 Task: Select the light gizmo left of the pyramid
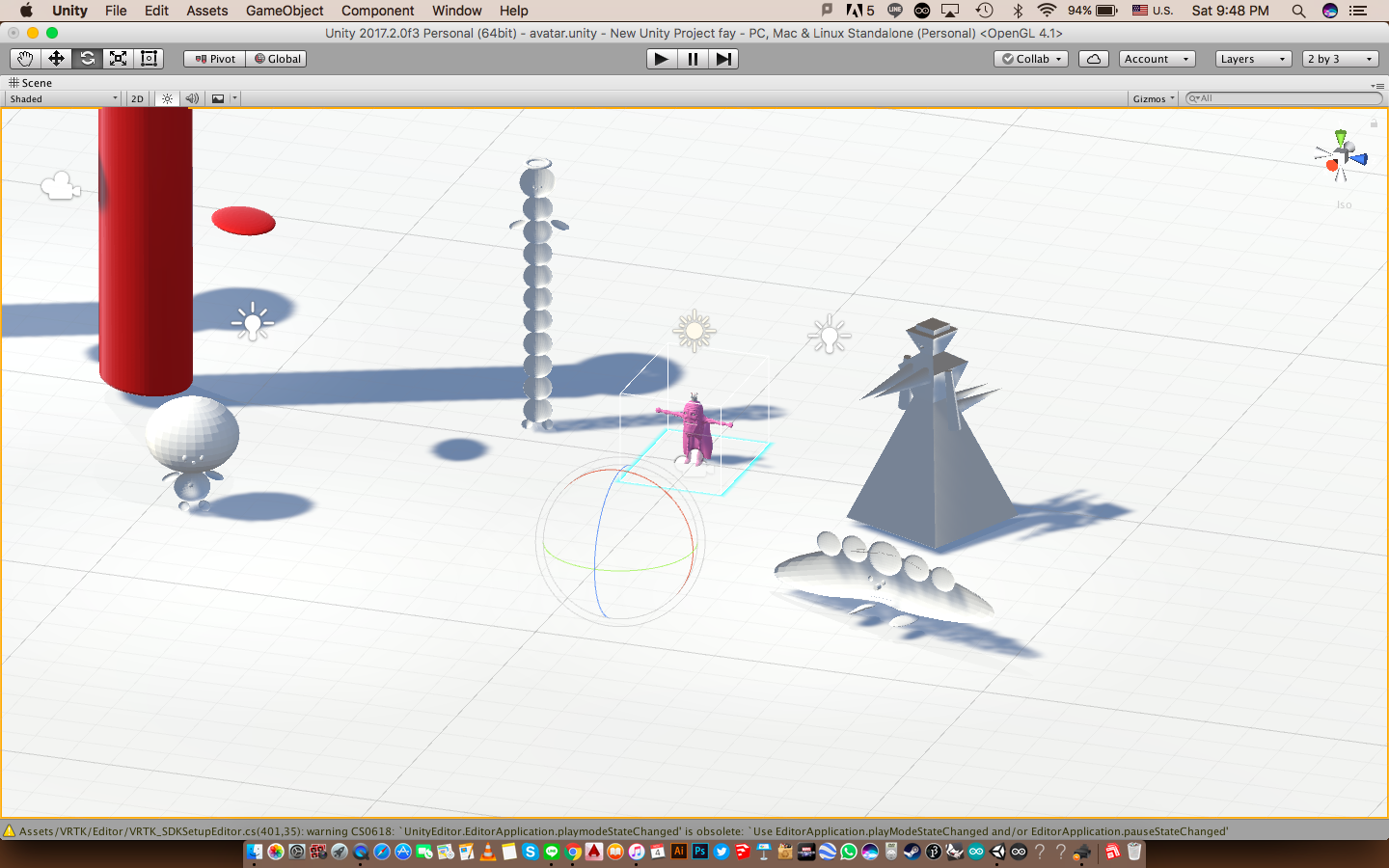[829, 335]
